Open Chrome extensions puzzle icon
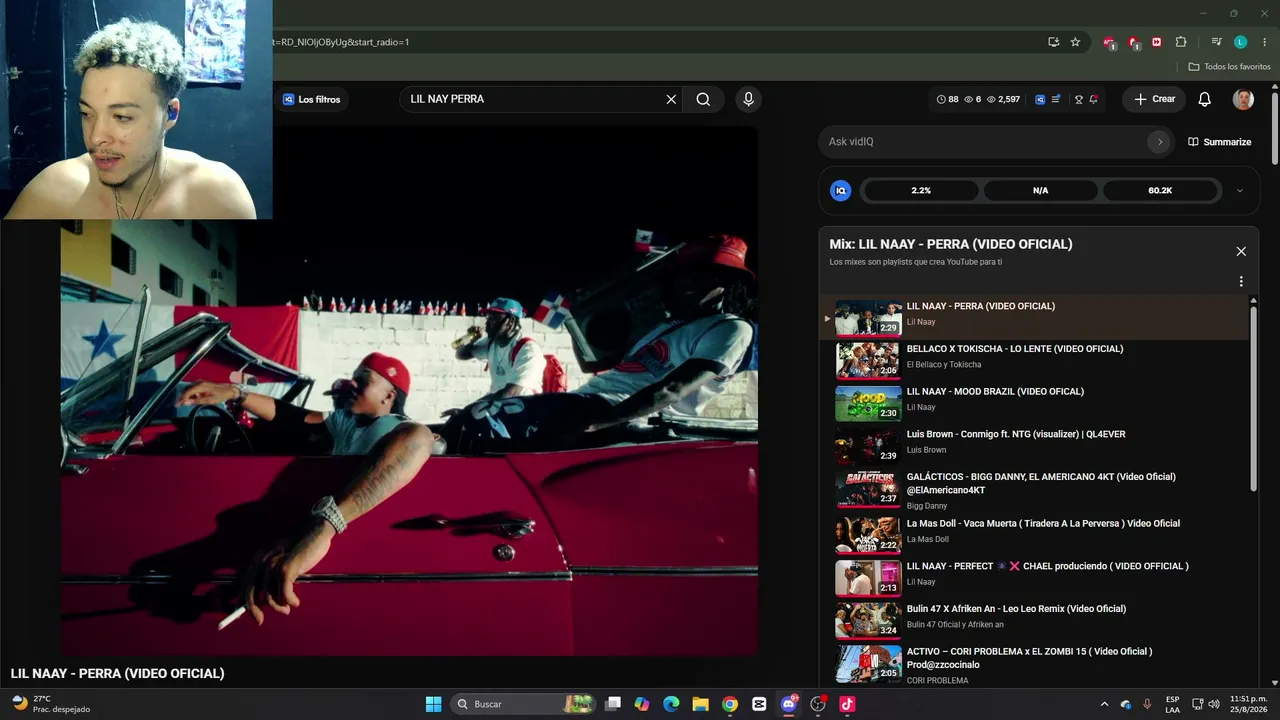1280x720 pixels. (x=1181, y=42)
